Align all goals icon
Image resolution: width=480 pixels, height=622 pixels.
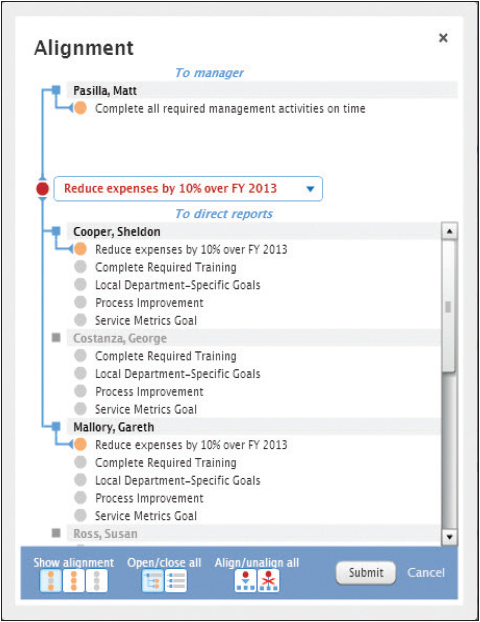click(x=245, y=581)
